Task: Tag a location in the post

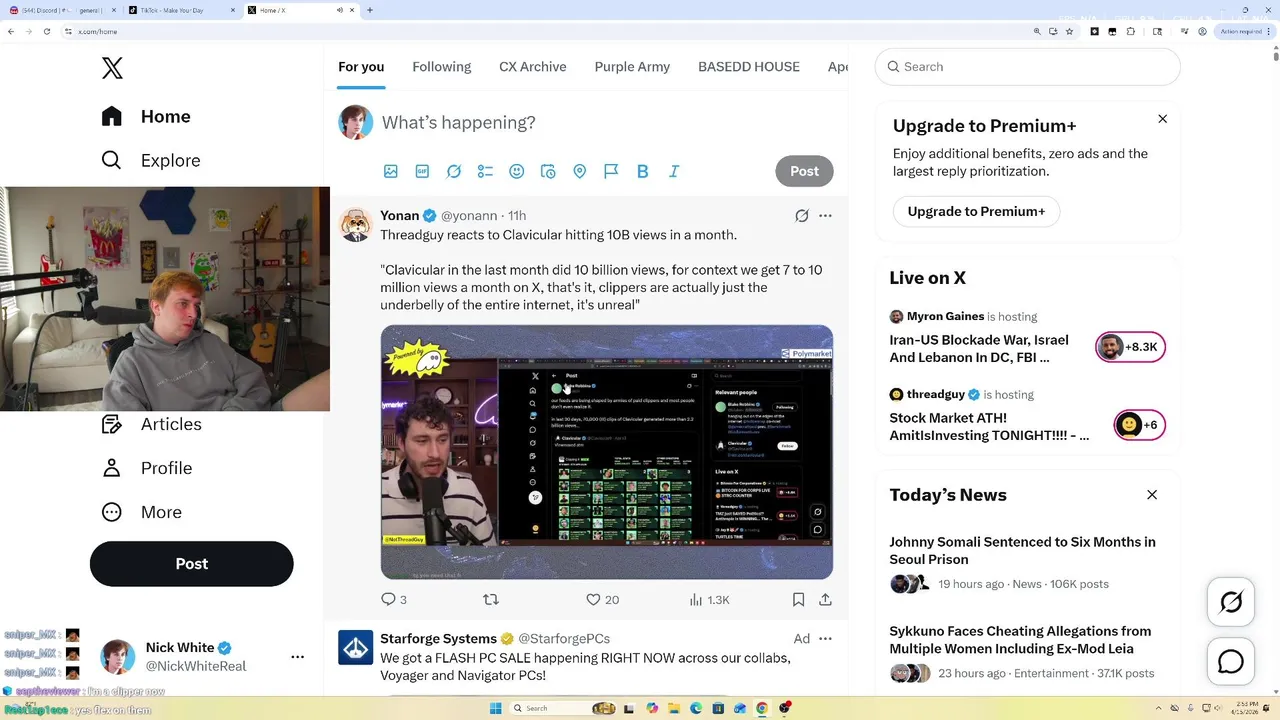Action: [x=579, y=171]
